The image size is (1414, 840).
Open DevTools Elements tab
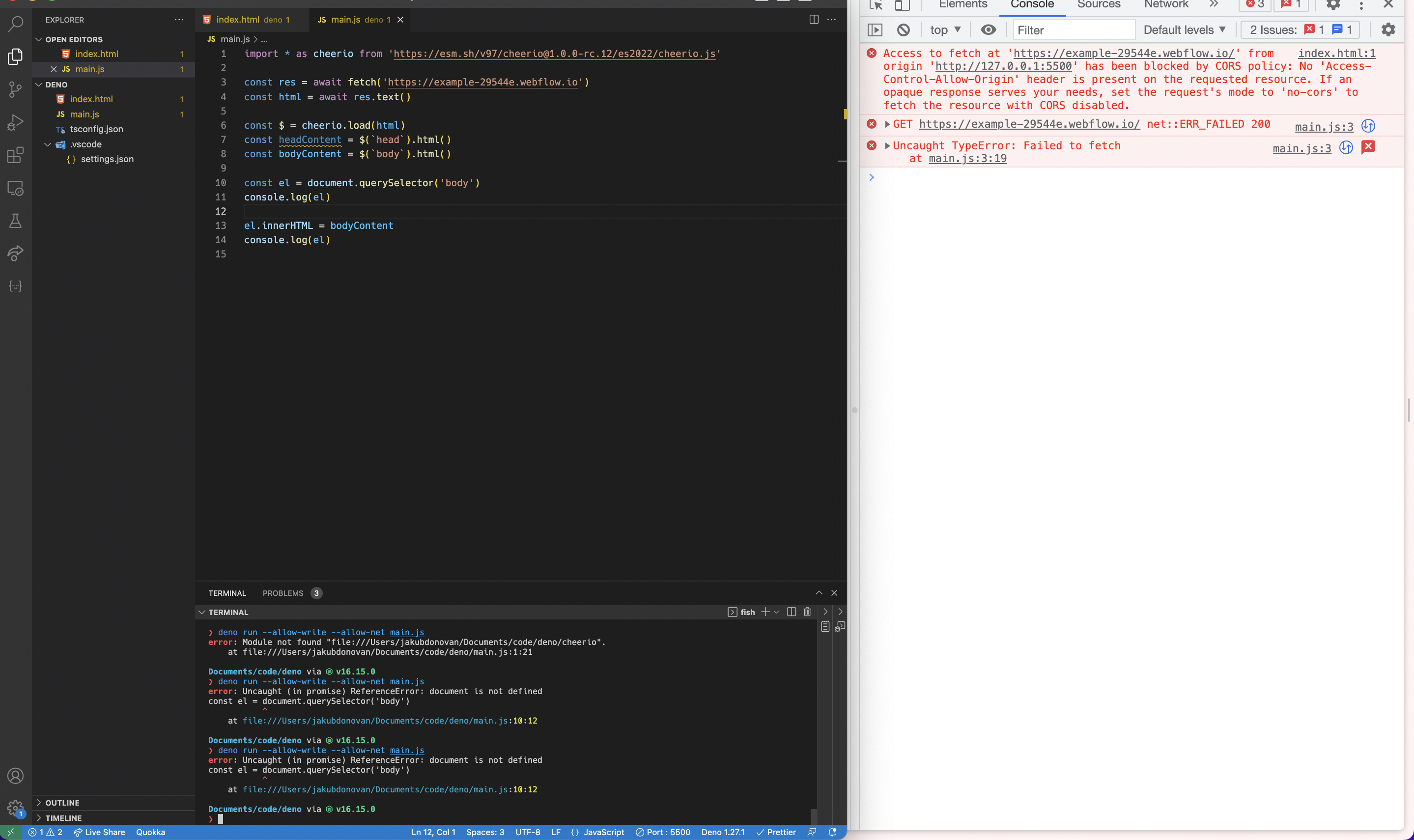click(963, 4)
